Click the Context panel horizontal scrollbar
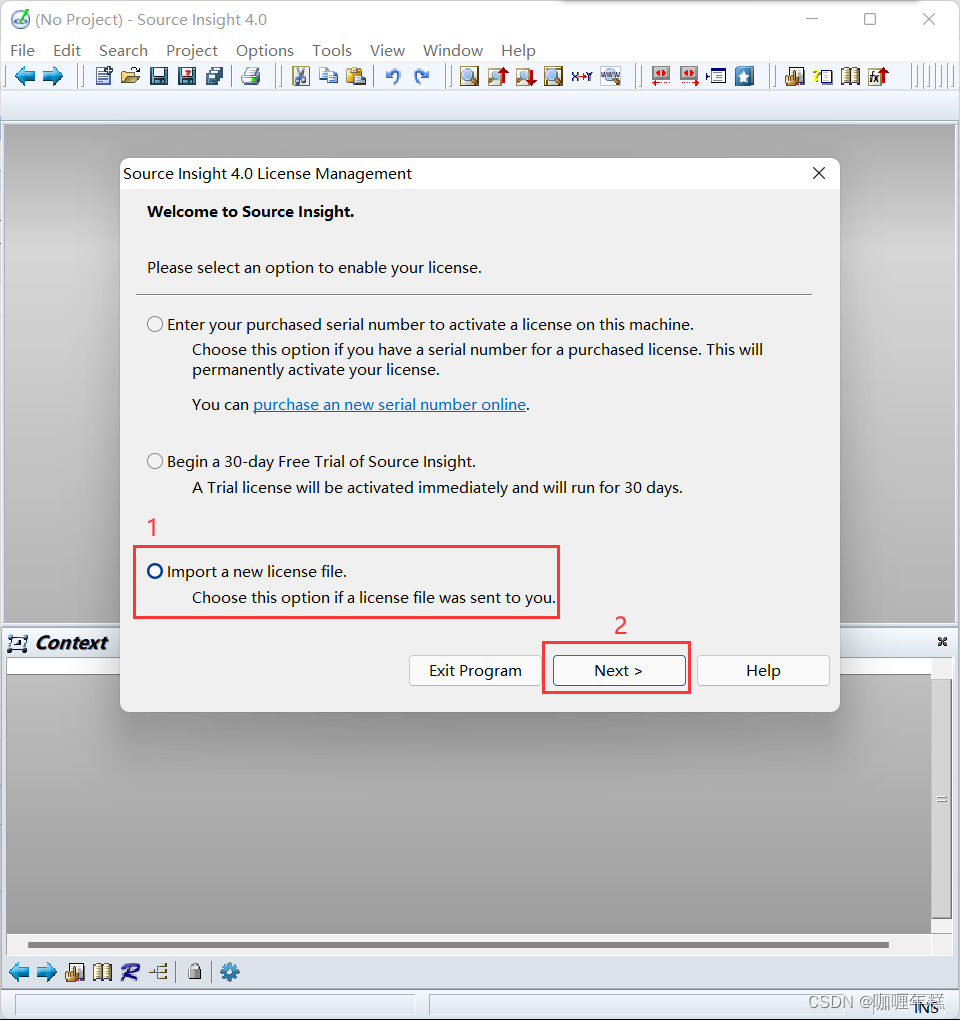This screenshot has height=1020, width=960. [x=459, y=945]
